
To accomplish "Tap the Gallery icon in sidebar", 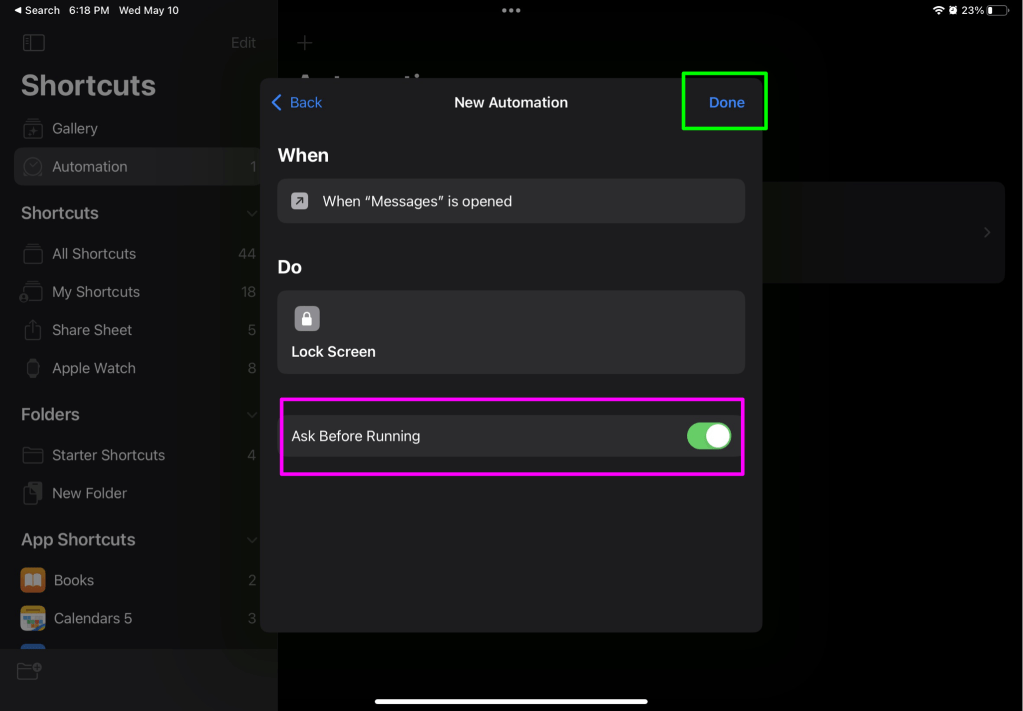I will pos(33,129).
